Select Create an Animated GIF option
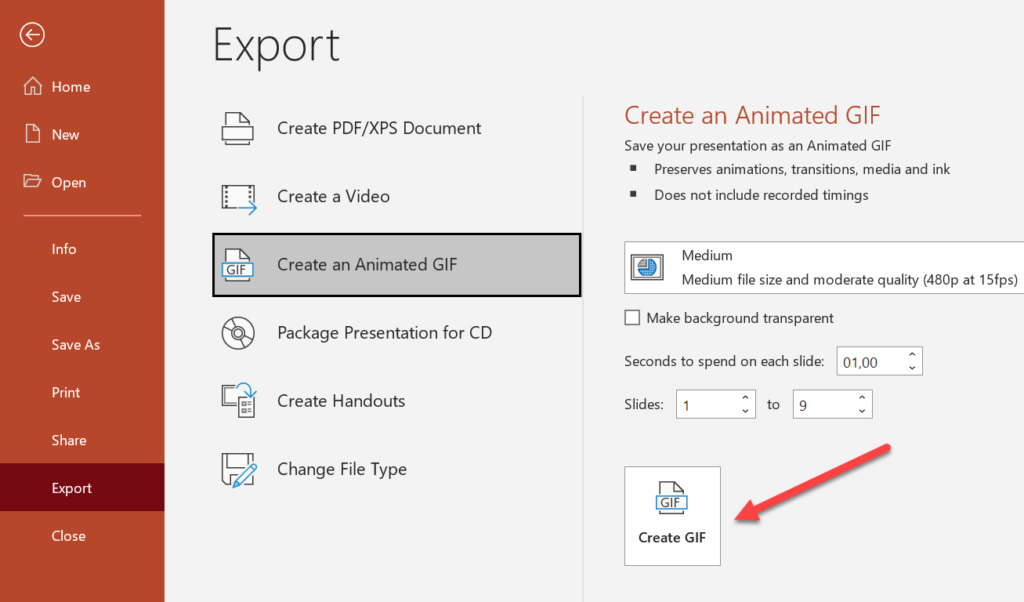 click(396, 264)
